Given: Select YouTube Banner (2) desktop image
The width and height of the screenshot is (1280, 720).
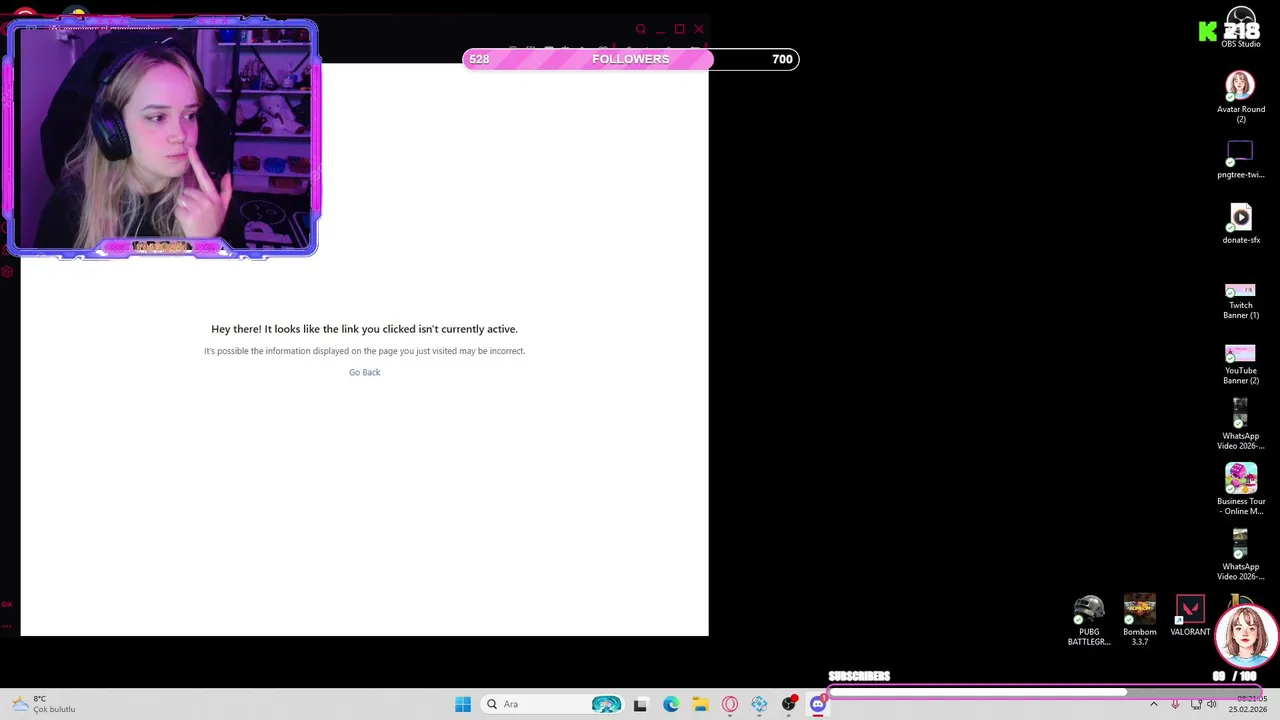Looking at the screenshot, I should click(1240, 364).
